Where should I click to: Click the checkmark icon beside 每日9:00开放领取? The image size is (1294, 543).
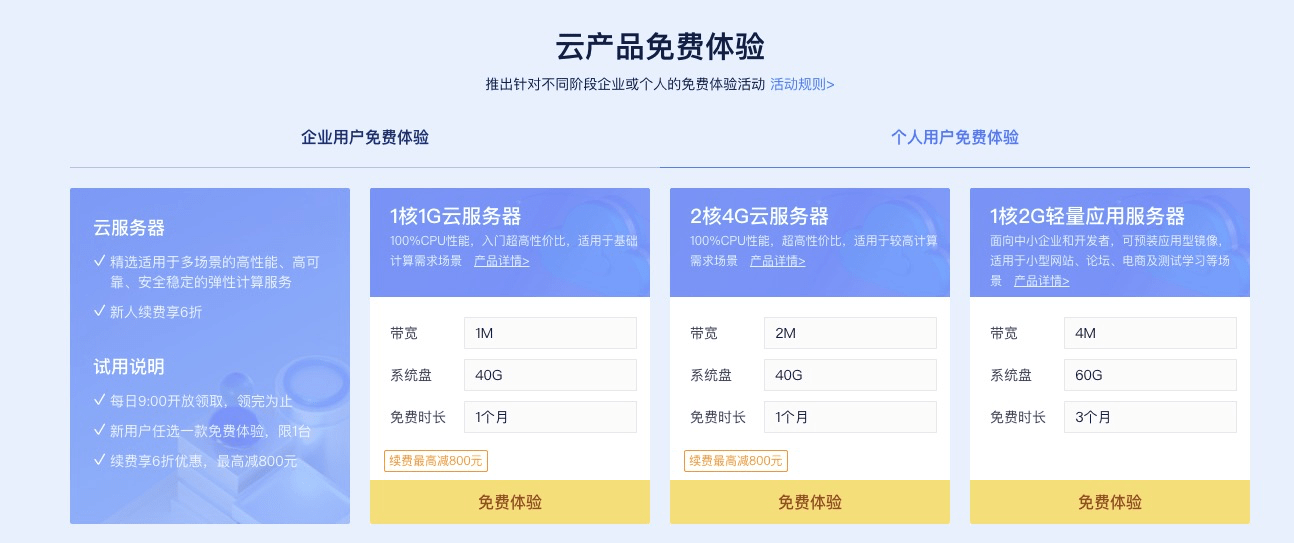100,400
